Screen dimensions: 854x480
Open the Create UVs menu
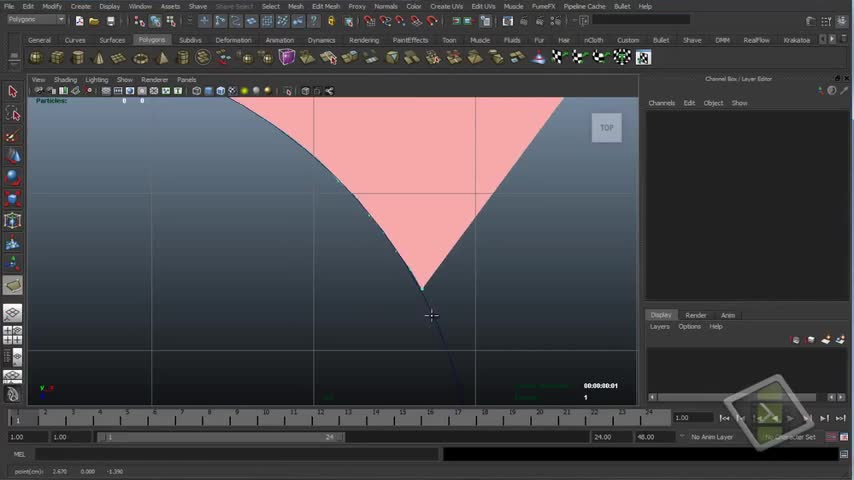(447, 7)
